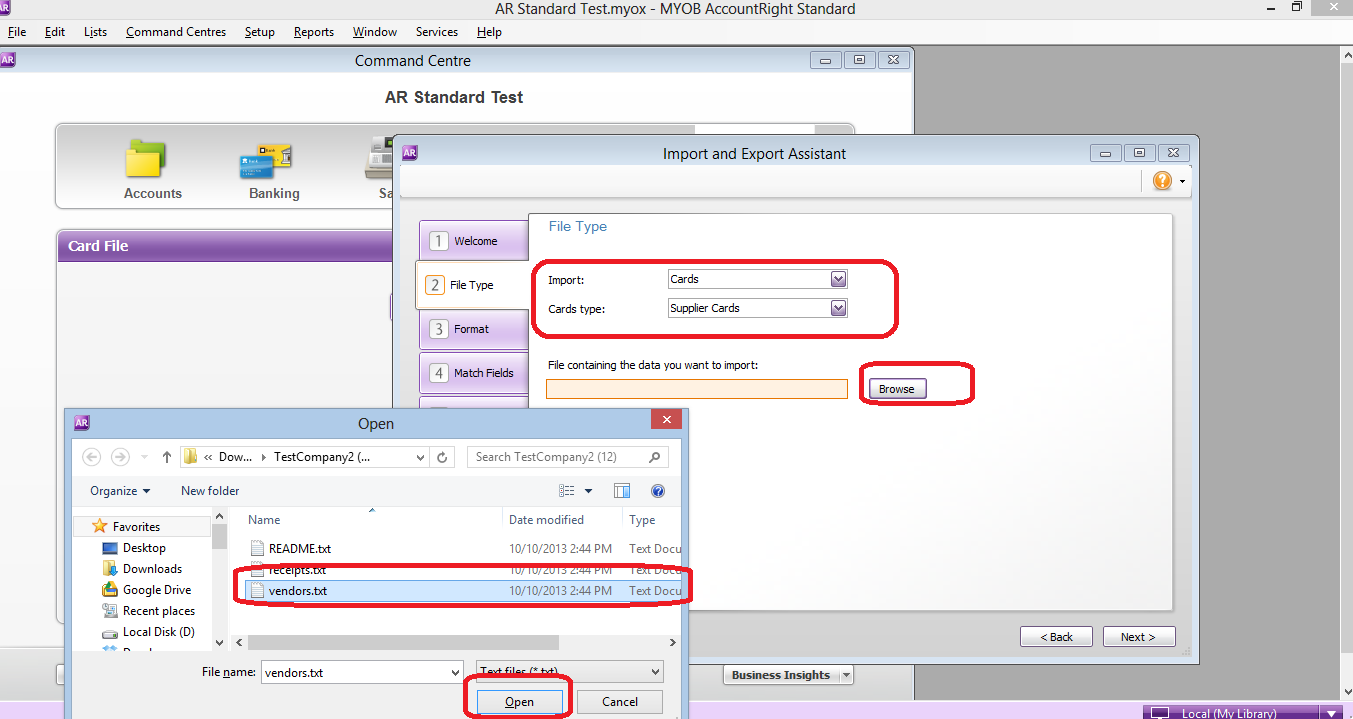Image resolution: width=1353 pixels, height=719 pixels.
Task: Click the AR icon in Open dialog title bar
Action: [82, 422]
